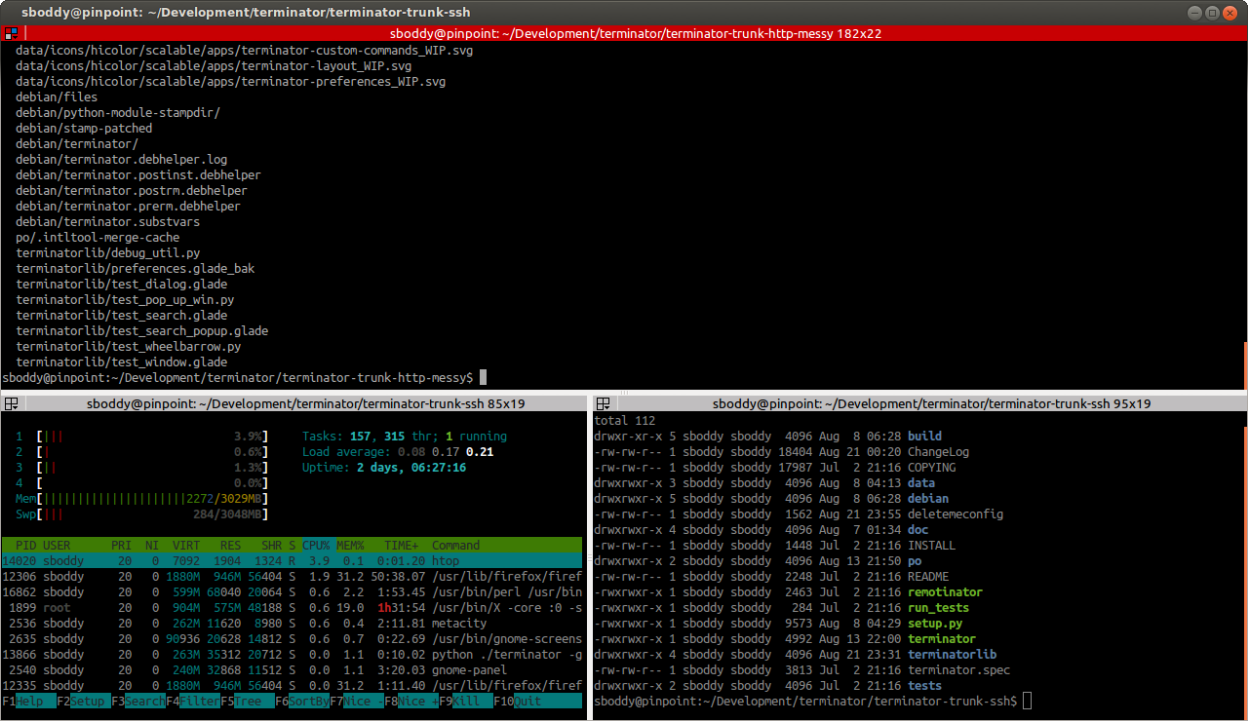Click the CPU% column header in htop
Image resolution: width=1248 pixels, height=721 pixels.
318,546
